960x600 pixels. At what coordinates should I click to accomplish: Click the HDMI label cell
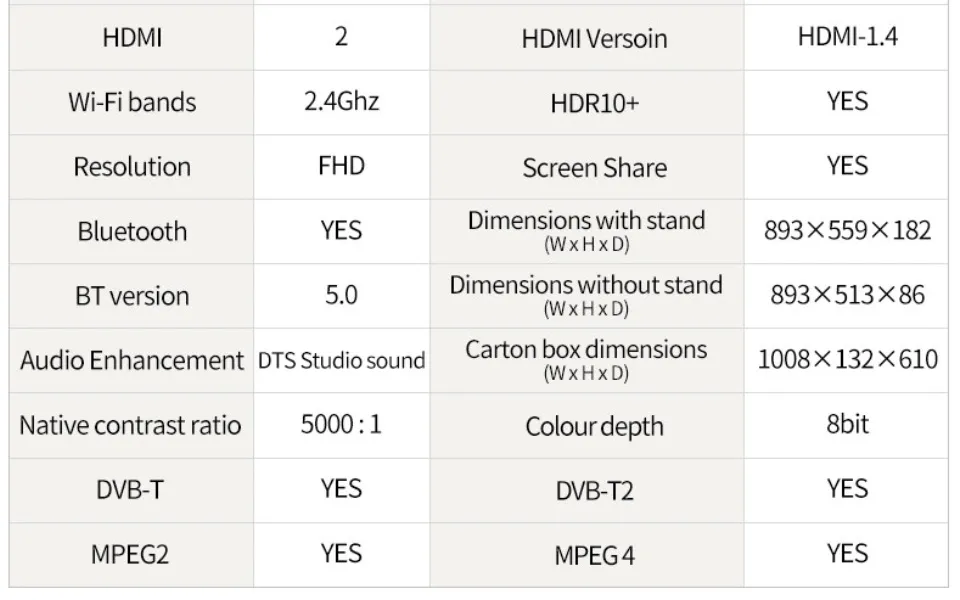coord(132,38)
